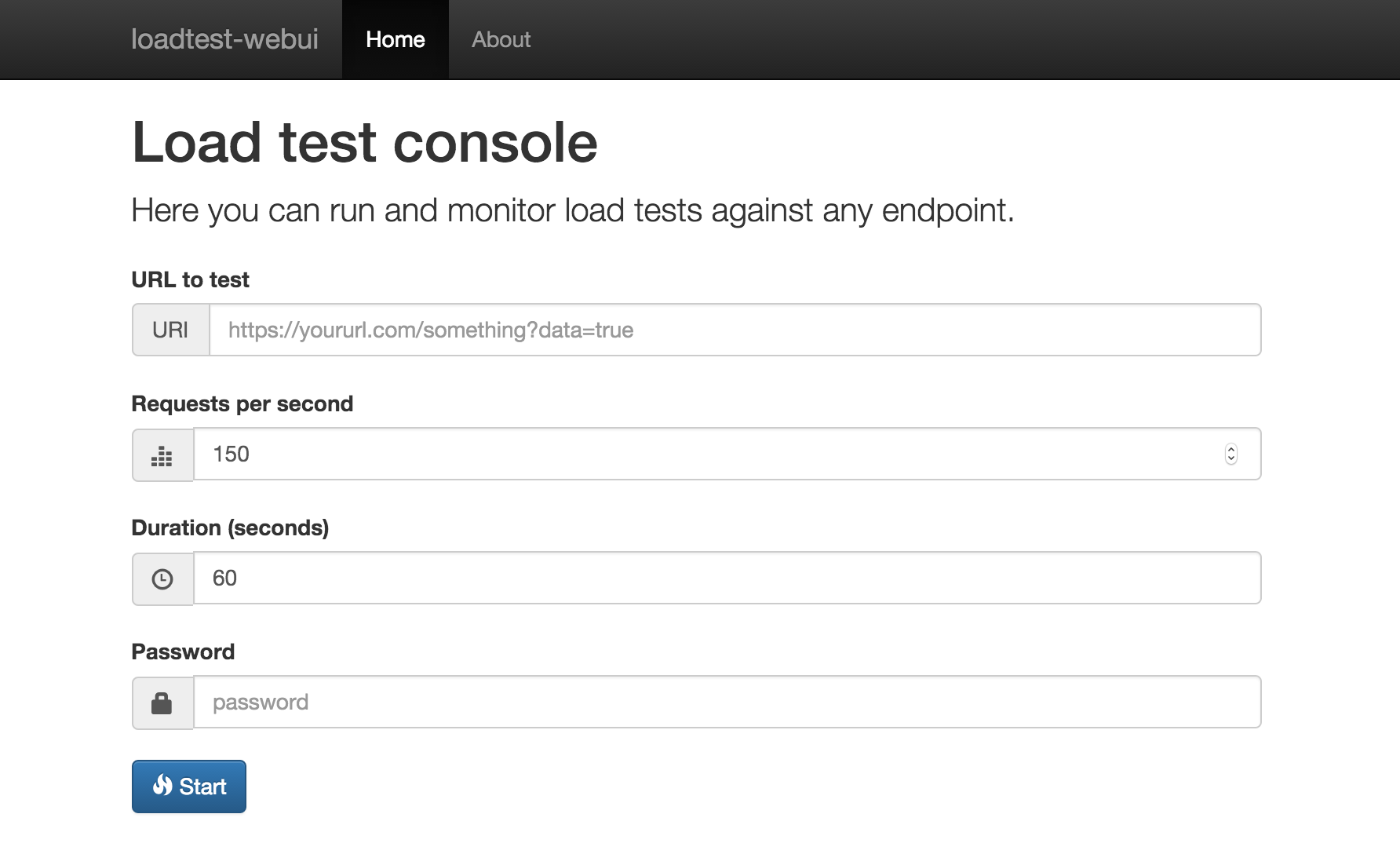Focus the URL to test input field
The height and width of the screenshot is (865, 1400).
click(x=735, y=330)
